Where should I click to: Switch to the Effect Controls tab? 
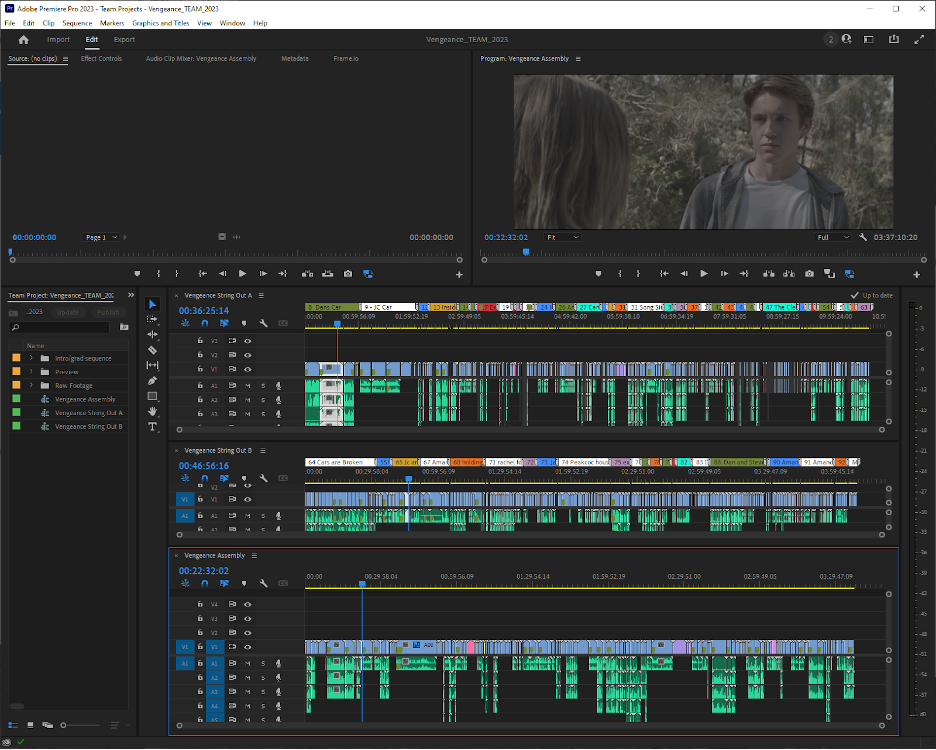tap(101, 59)
